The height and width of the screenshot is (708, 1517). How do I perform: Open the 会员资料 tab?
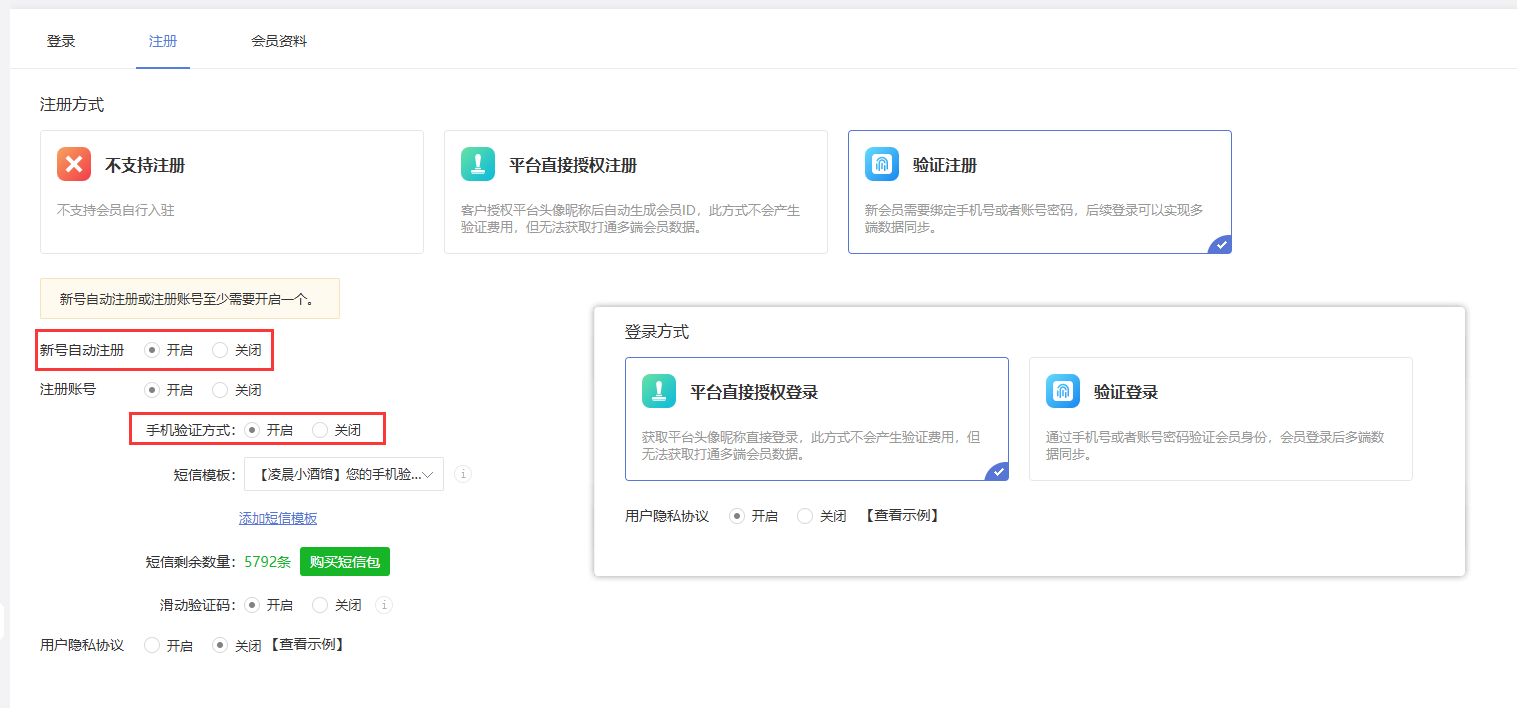[x=279, y=41]
